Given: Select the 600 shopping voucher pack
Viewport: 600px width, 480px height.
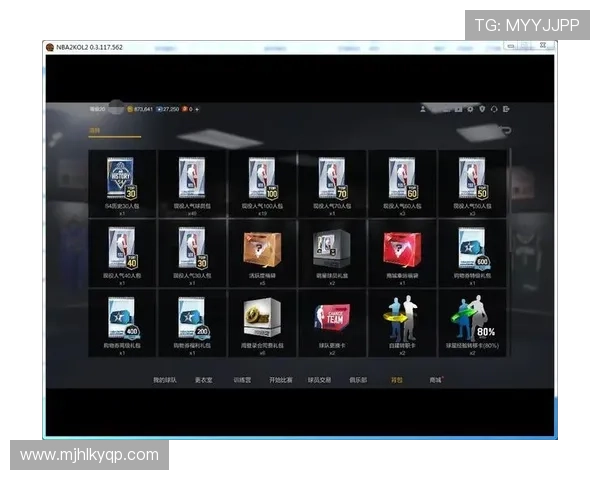Looking at the screenshot, I should 472,254.
